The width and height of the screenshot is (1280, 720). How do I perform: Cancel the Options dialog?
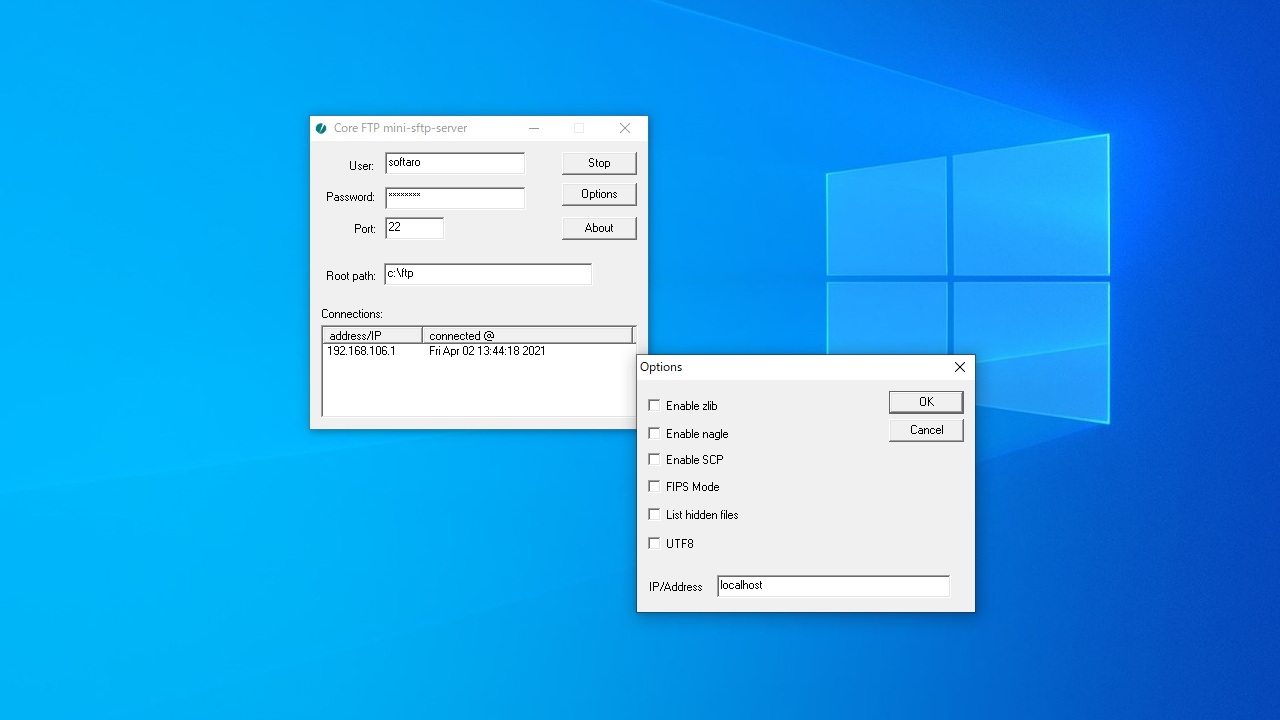925,430
